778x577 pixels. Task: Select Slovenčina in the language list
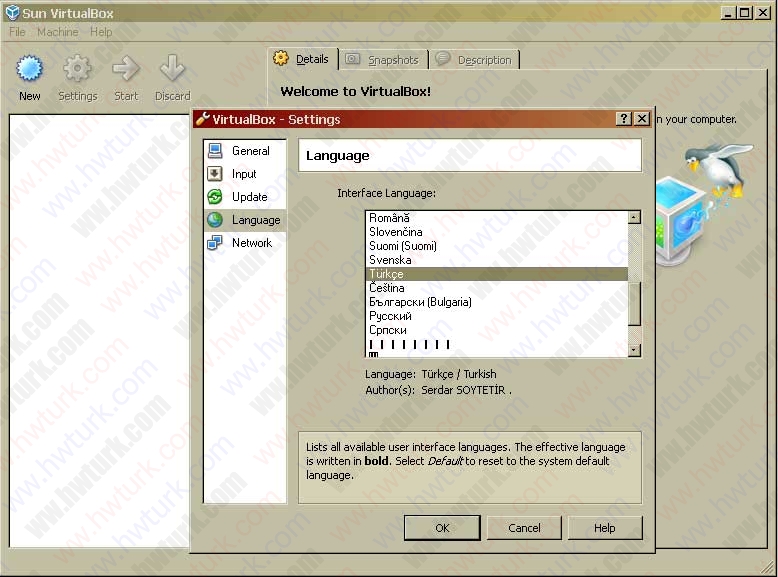pos(497,232)
